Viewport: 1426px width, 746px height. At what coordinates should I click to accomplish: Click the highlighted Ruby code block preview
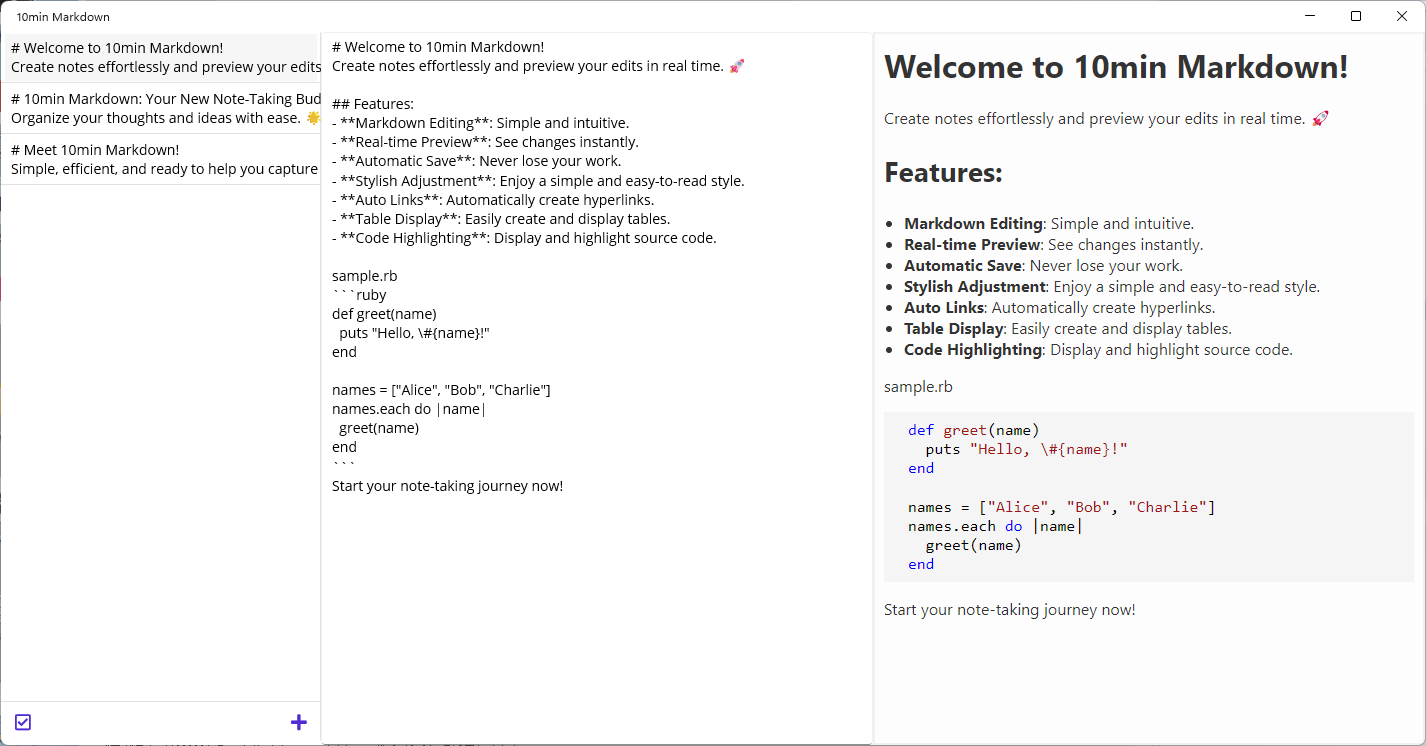tap(1149, 497)
